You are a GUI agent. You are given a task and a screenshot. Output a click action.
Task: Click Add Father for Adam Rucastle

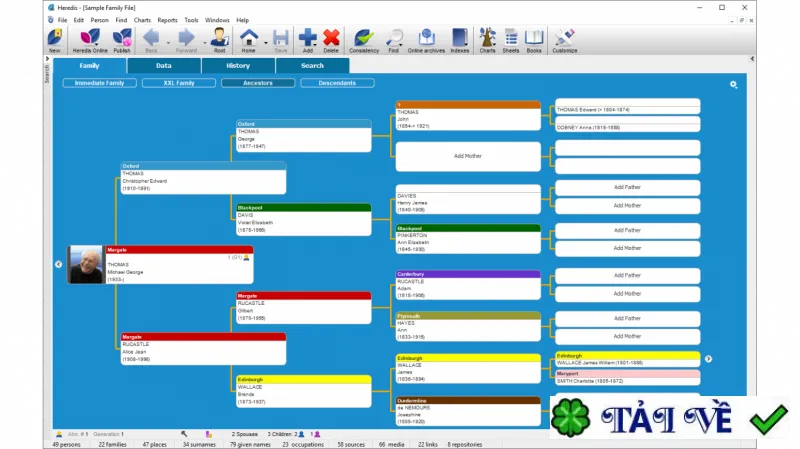coord(628,276)
